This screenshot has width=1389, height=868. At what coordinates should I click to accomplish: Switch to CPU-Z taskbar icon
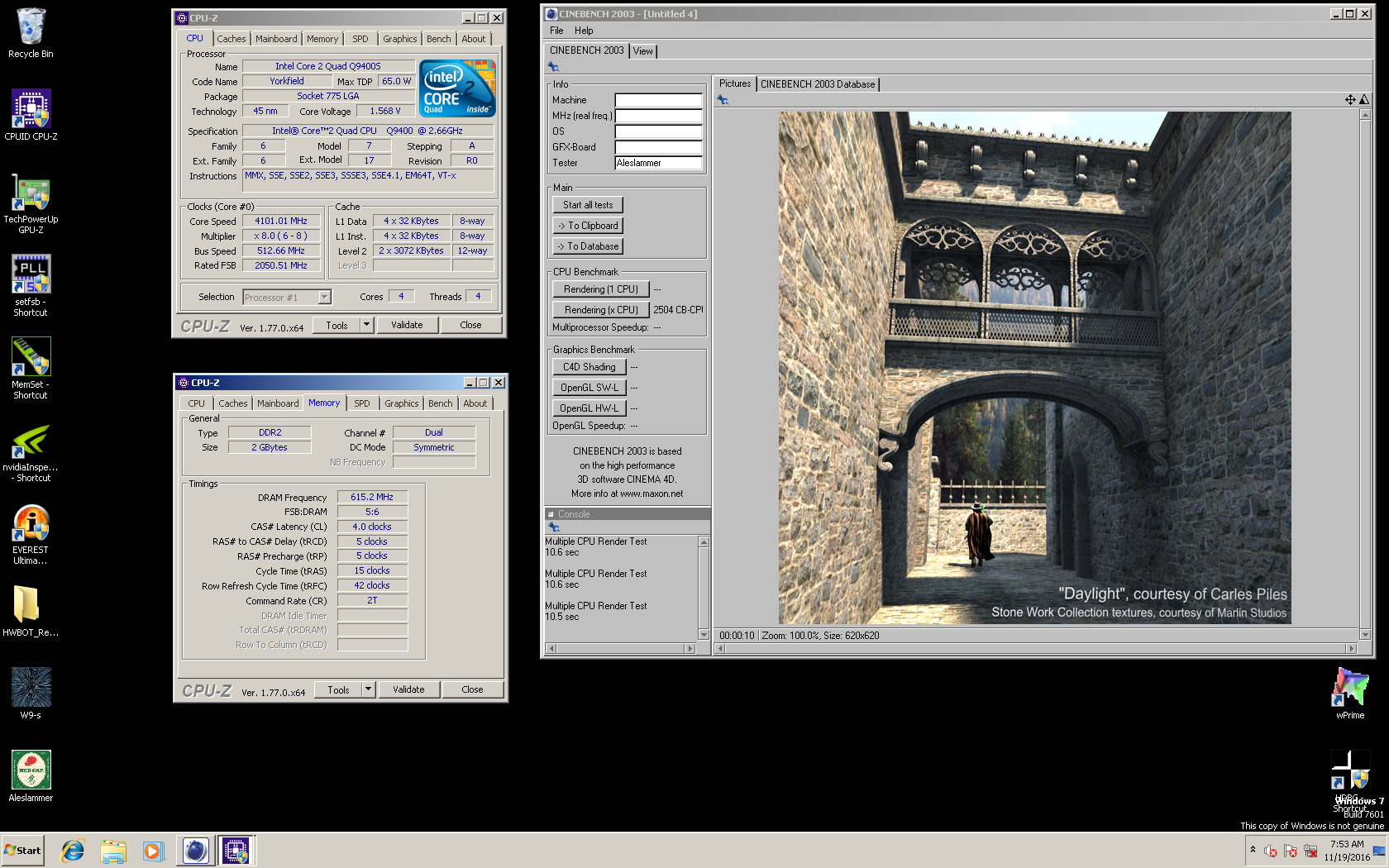[236, 851]
